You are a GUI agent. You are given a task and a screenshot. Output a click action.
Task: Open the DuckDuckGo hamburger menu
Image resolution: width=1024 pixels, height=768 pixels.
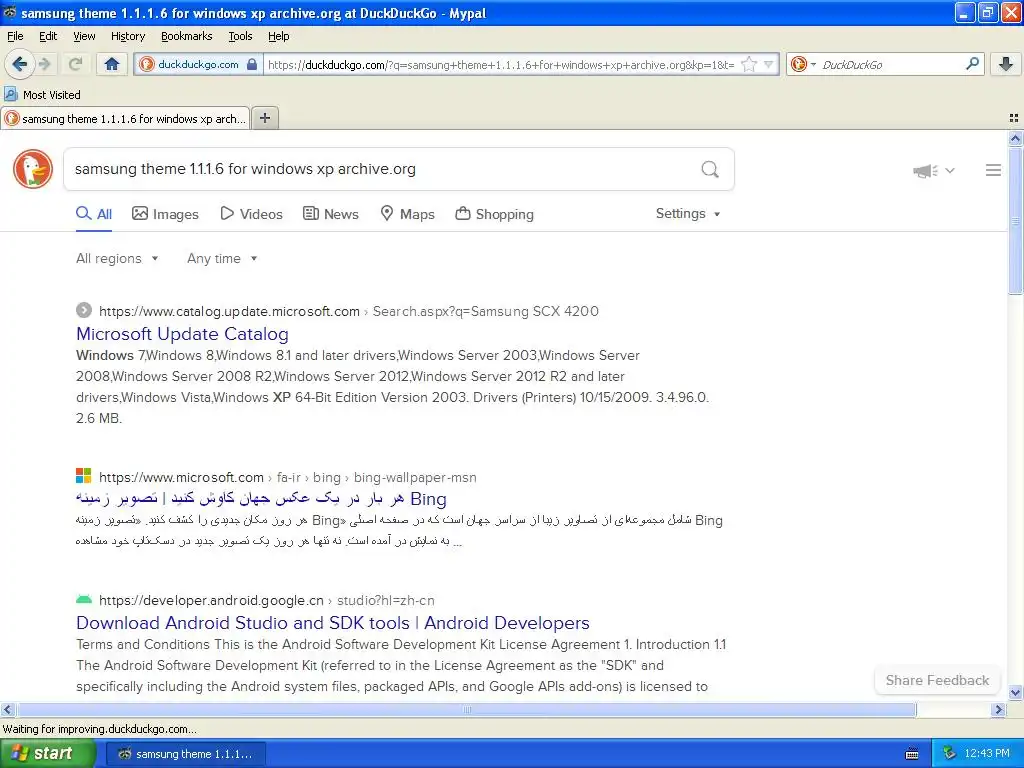point(993,170)
